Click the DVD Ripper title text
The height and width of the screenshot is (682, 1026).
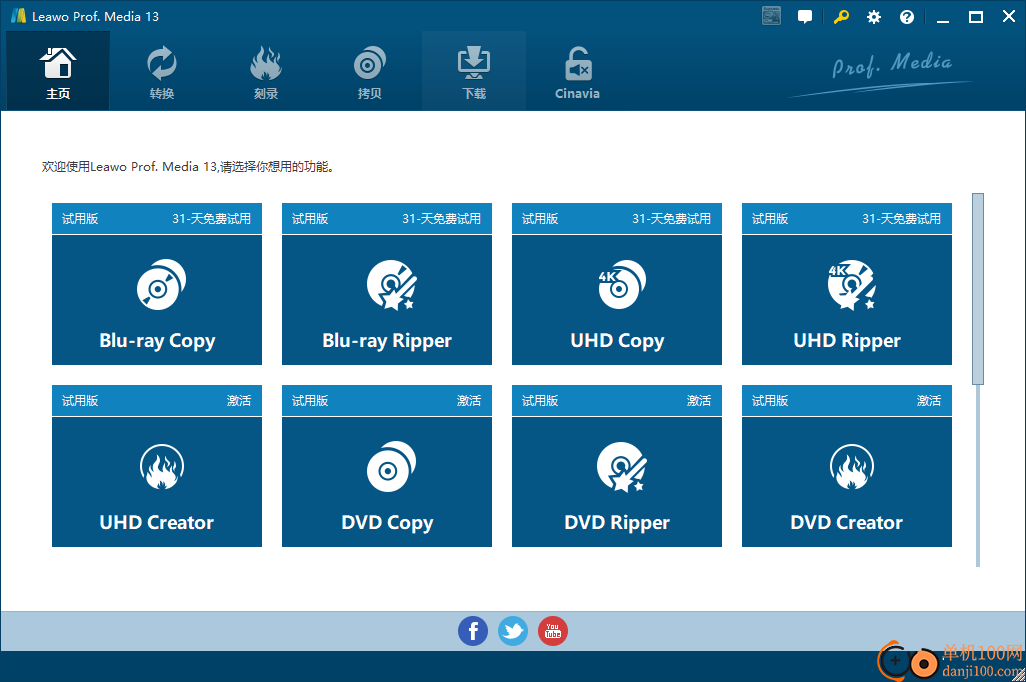click(x=617, y=523)
